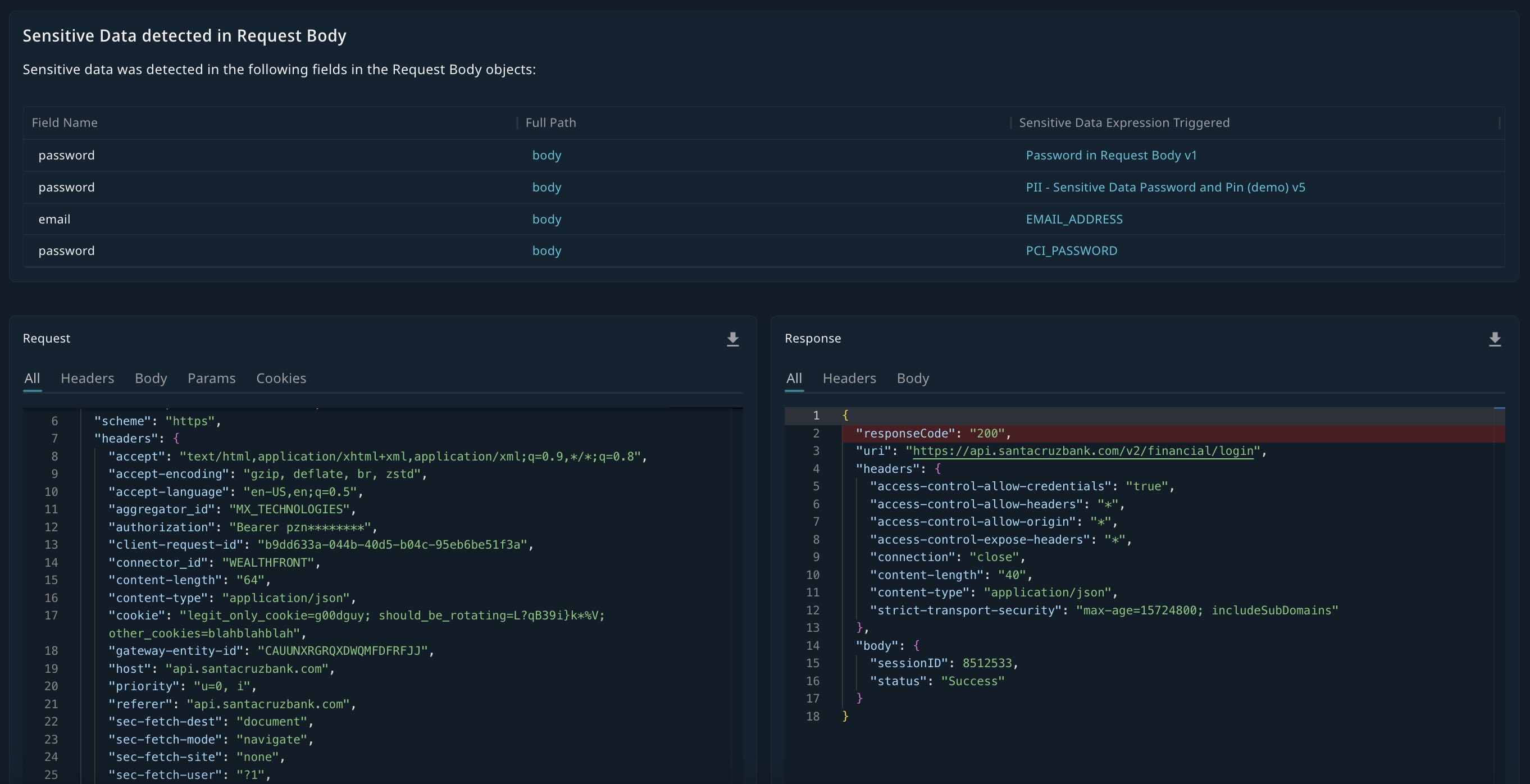Viewport: 1530px width, 784px height.
Task: Click the Response "body" opening brace line
Action: click(x=887, y=646)
